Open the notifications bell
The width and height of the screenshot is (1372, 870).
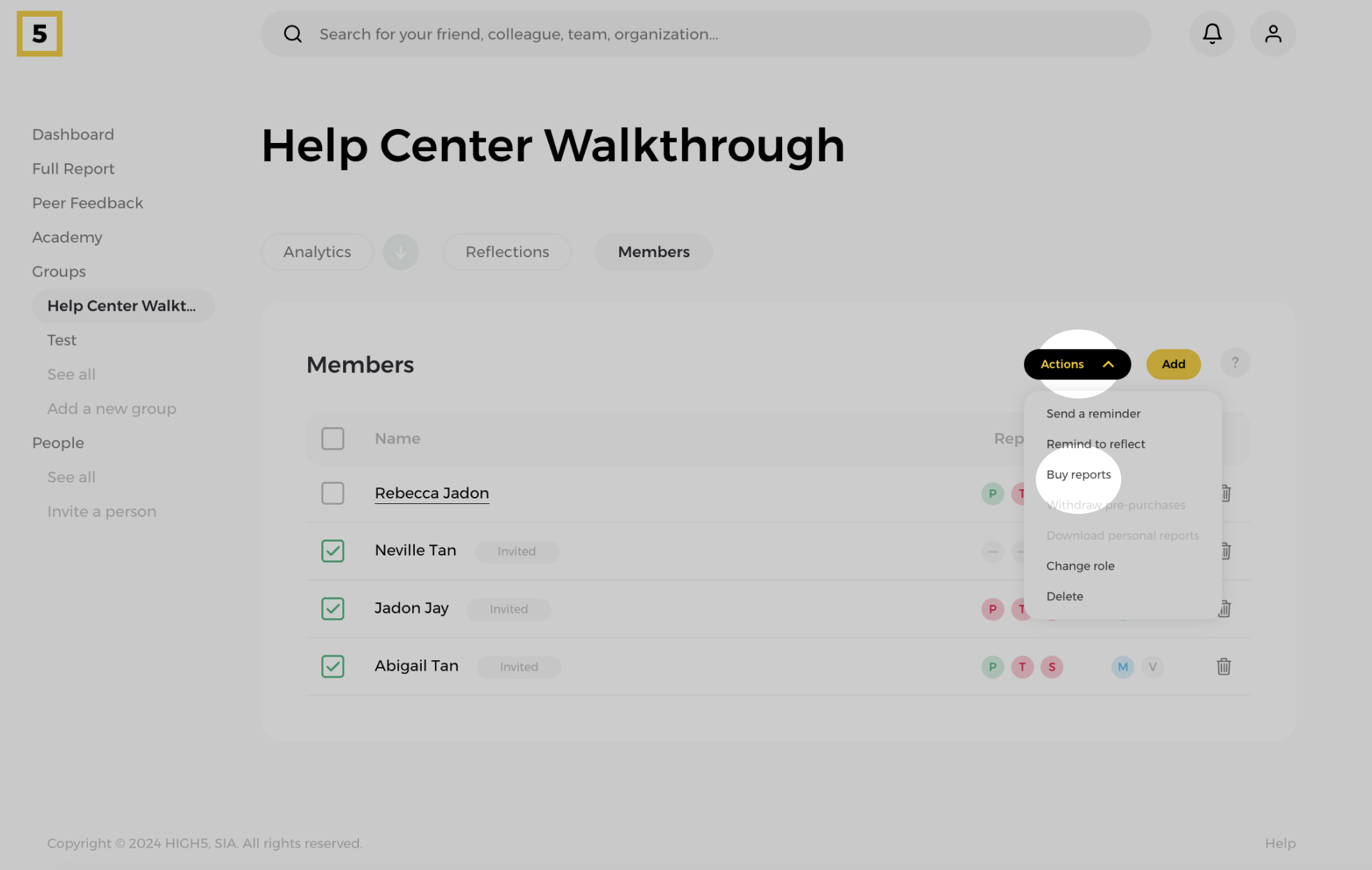point(1212,33)
